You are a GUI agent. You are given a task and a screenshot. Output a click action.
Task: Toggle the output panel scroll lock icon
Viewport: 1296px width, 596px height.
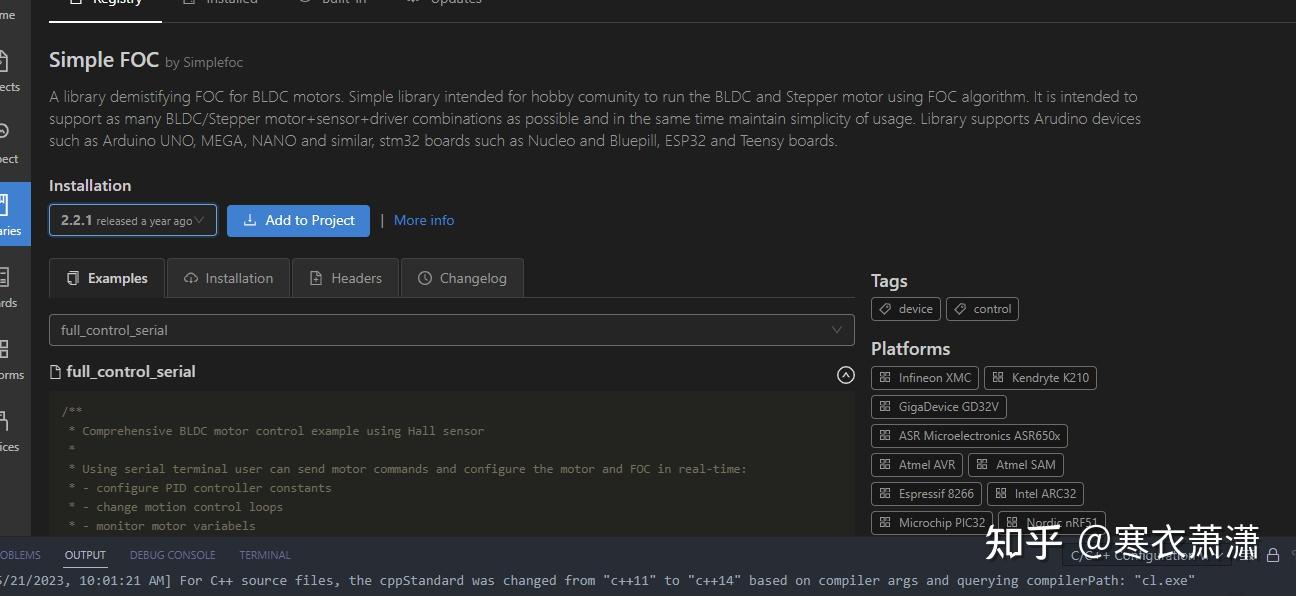click(x=1273, y=555)
